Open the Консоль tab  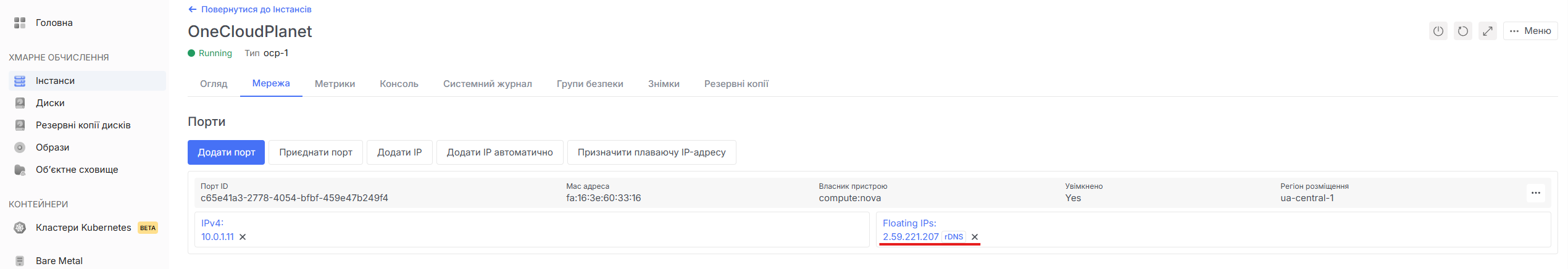click(x=399, y=84)
